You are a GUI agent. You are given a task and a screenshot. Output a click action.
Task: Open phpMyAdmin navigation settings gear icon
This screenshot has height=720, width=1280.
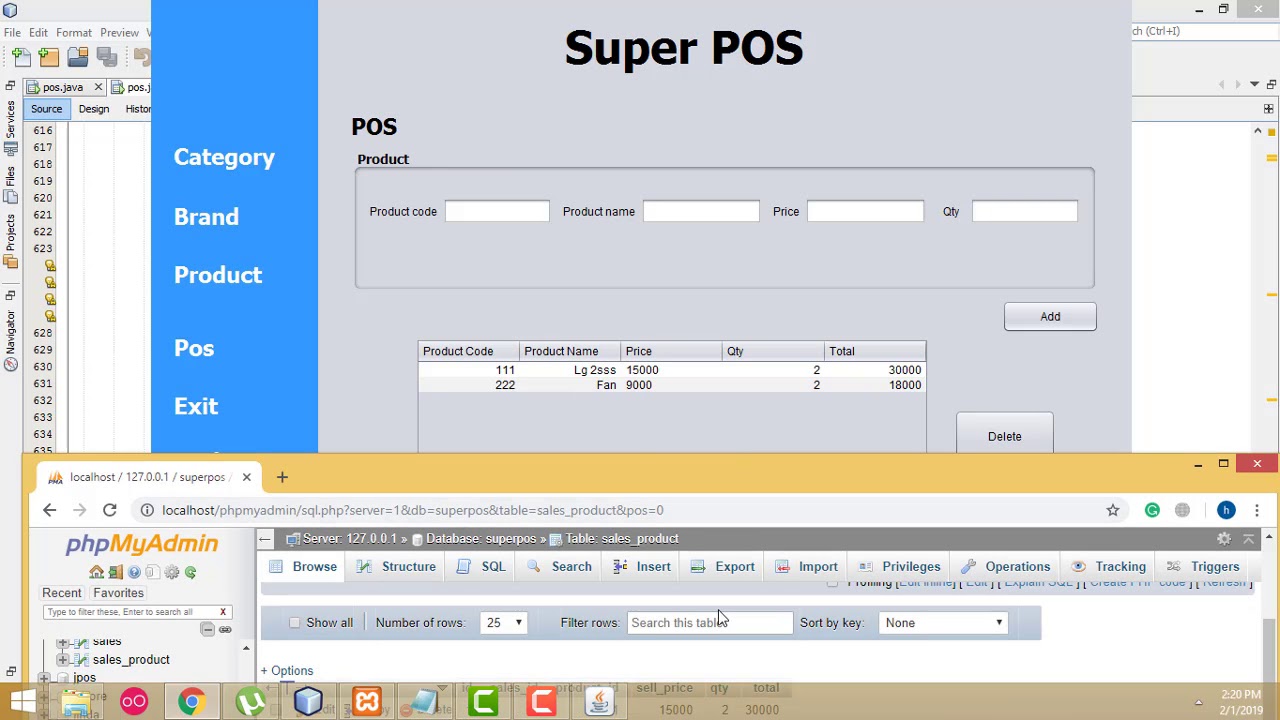[172, 572]
